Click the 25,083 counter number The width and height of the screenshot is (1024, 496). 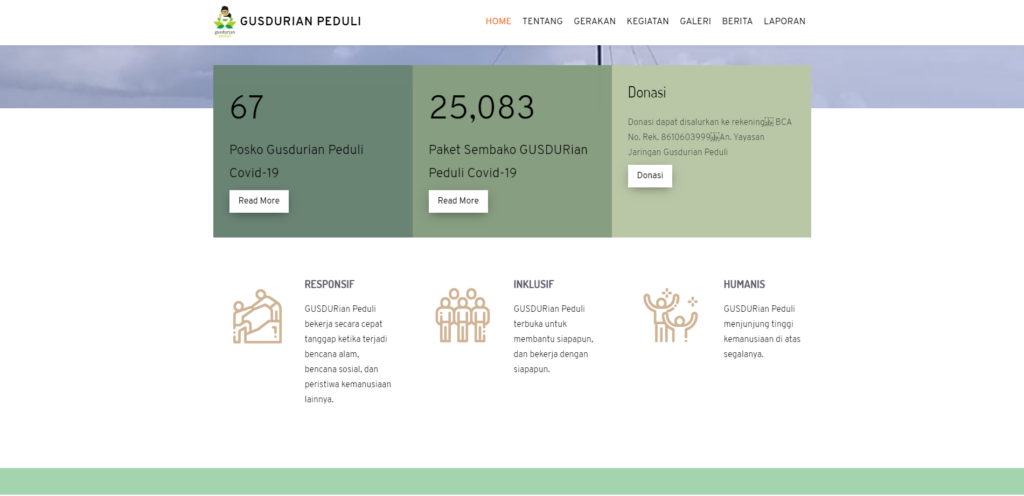pos(482,108)
